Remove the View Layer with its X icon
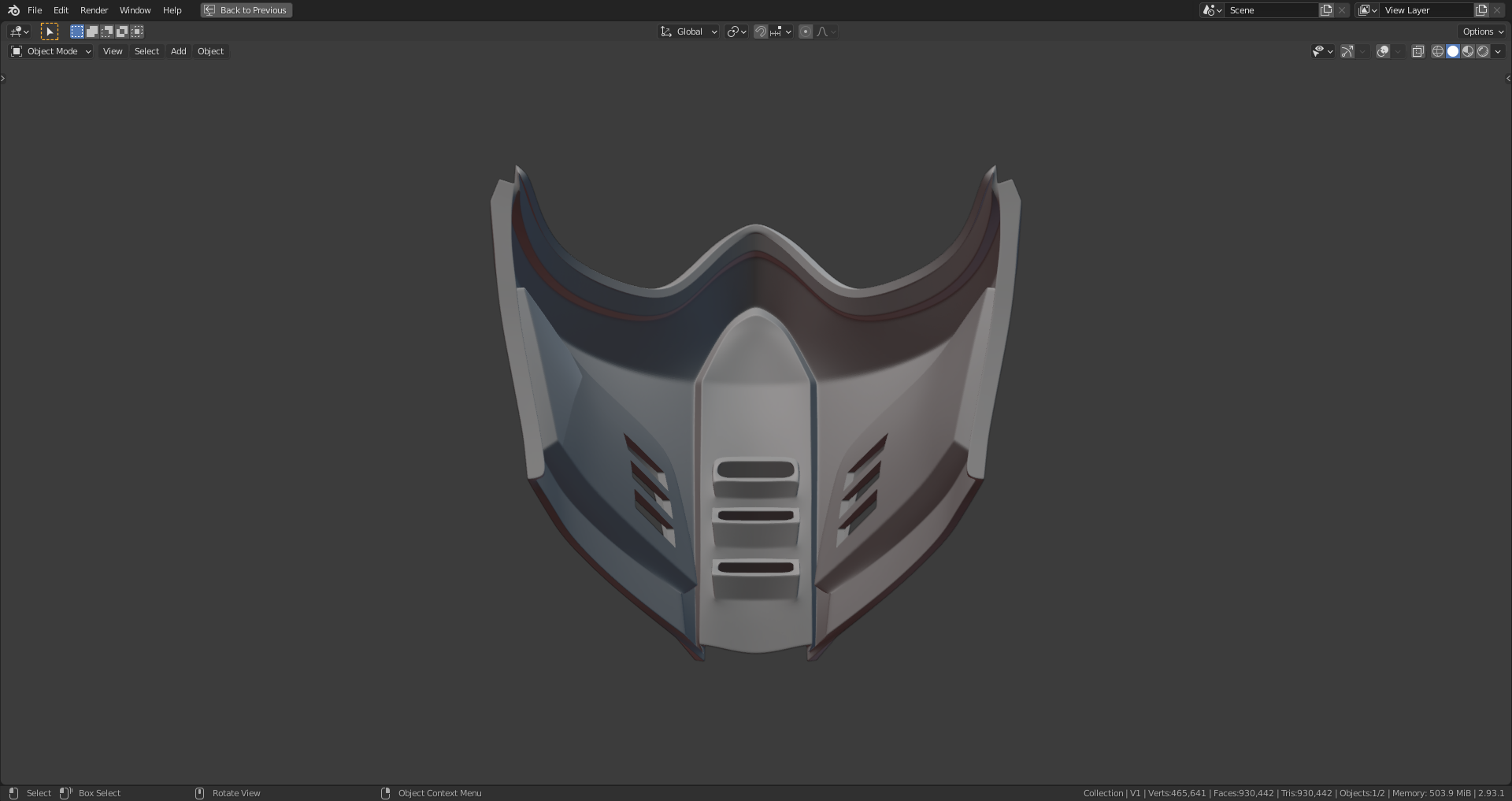The height and width of the screenshot is (801, 1512). point(1497,10)
